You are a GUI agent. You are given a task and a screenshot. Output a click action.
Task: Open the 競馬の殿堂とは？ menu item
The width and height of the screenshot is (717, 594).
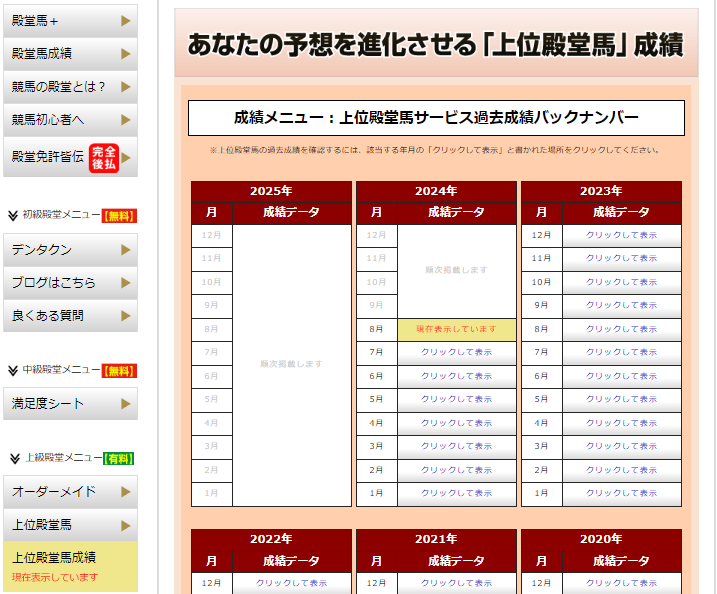tap(58, 87)
